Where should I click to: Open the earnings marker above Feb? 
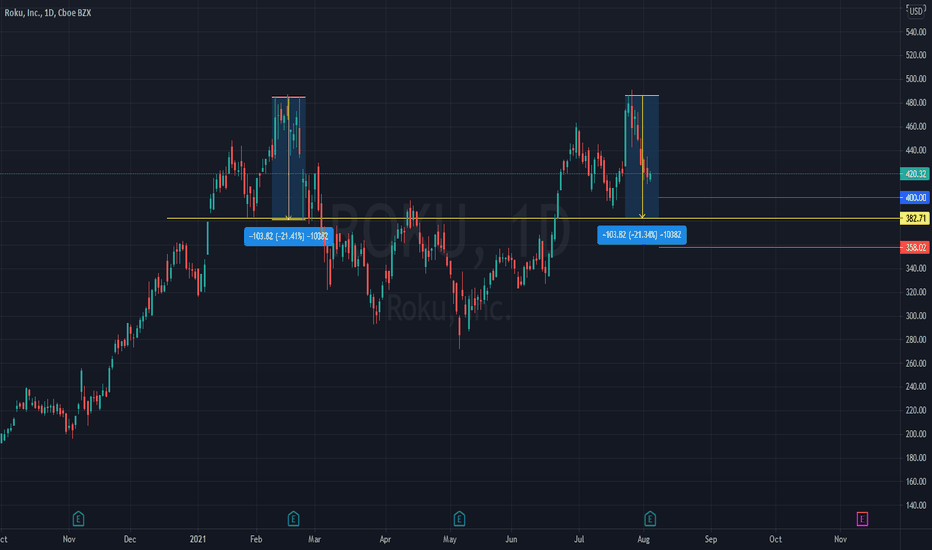point(293,519)
